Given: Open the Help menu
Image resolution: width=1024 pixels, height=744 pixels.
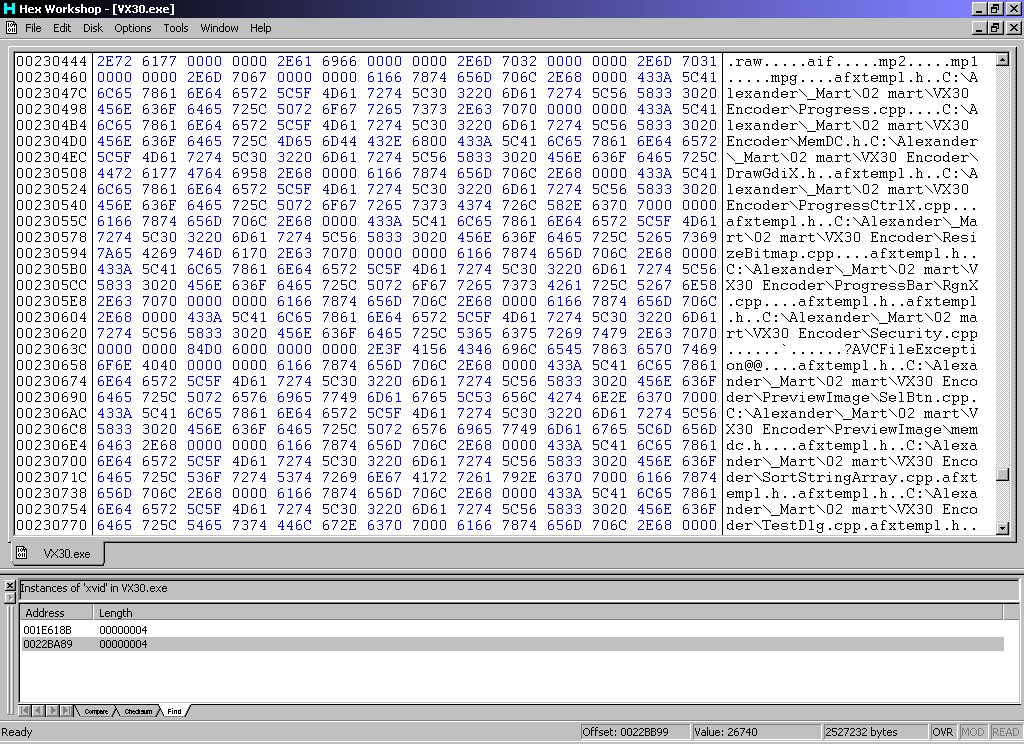Looking at the screenshot, I should [261, 28].
